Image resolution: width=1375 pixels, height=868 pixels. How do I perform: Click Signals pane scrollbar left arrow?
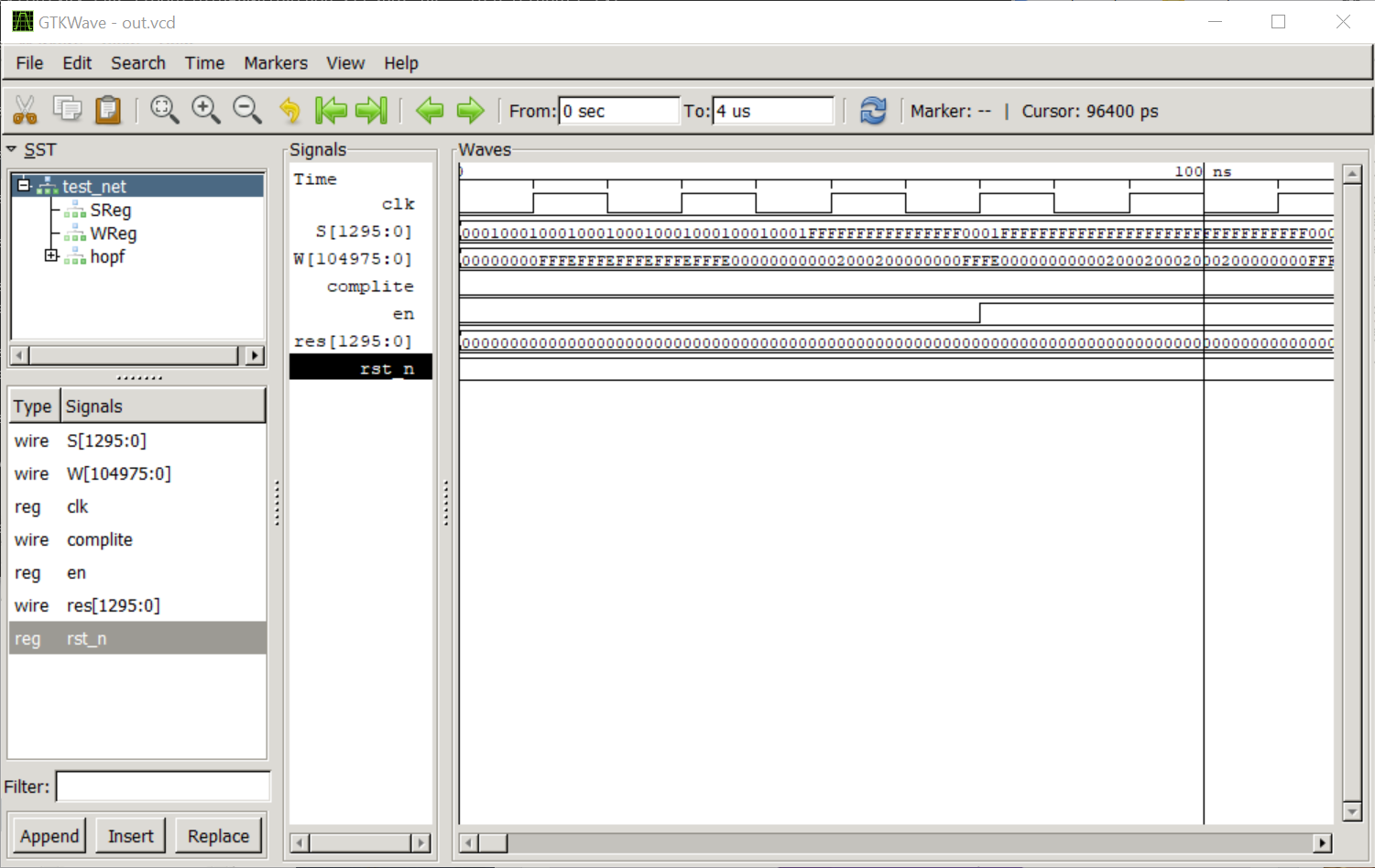pyautogui.click(x=300, y=842)
